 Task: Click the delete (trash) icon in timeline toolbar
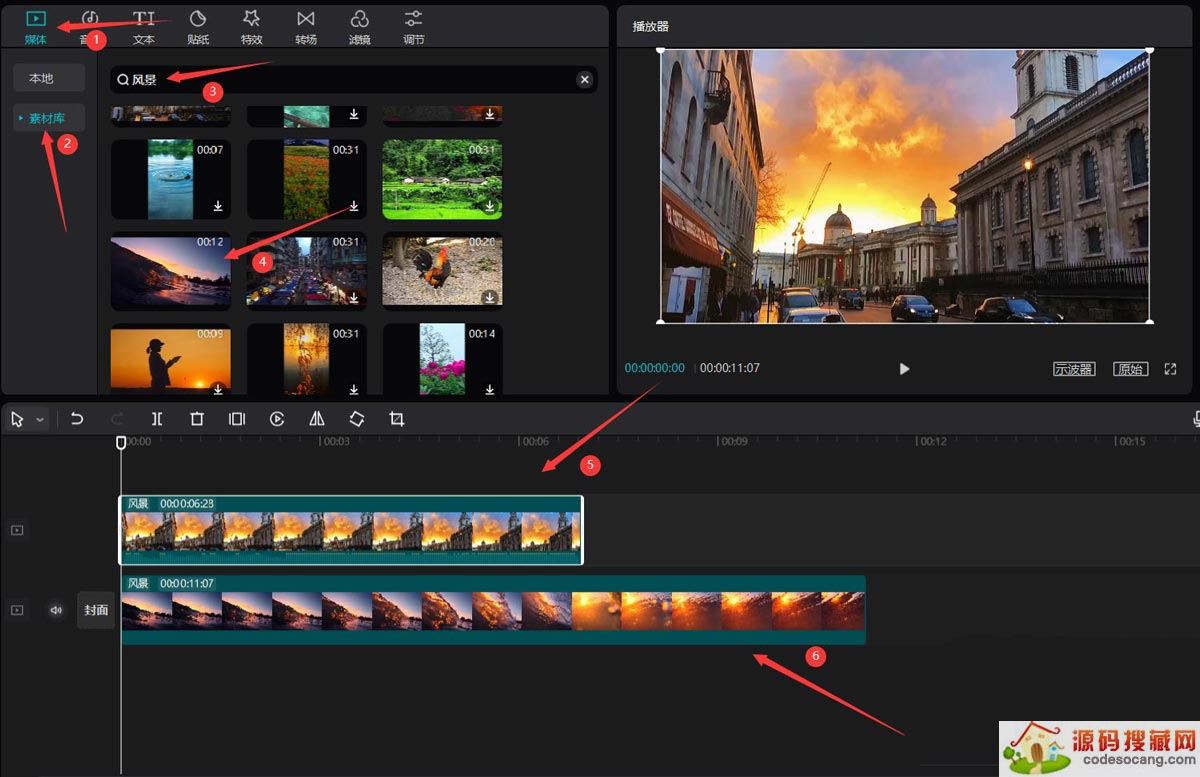(x=197, y=419)
